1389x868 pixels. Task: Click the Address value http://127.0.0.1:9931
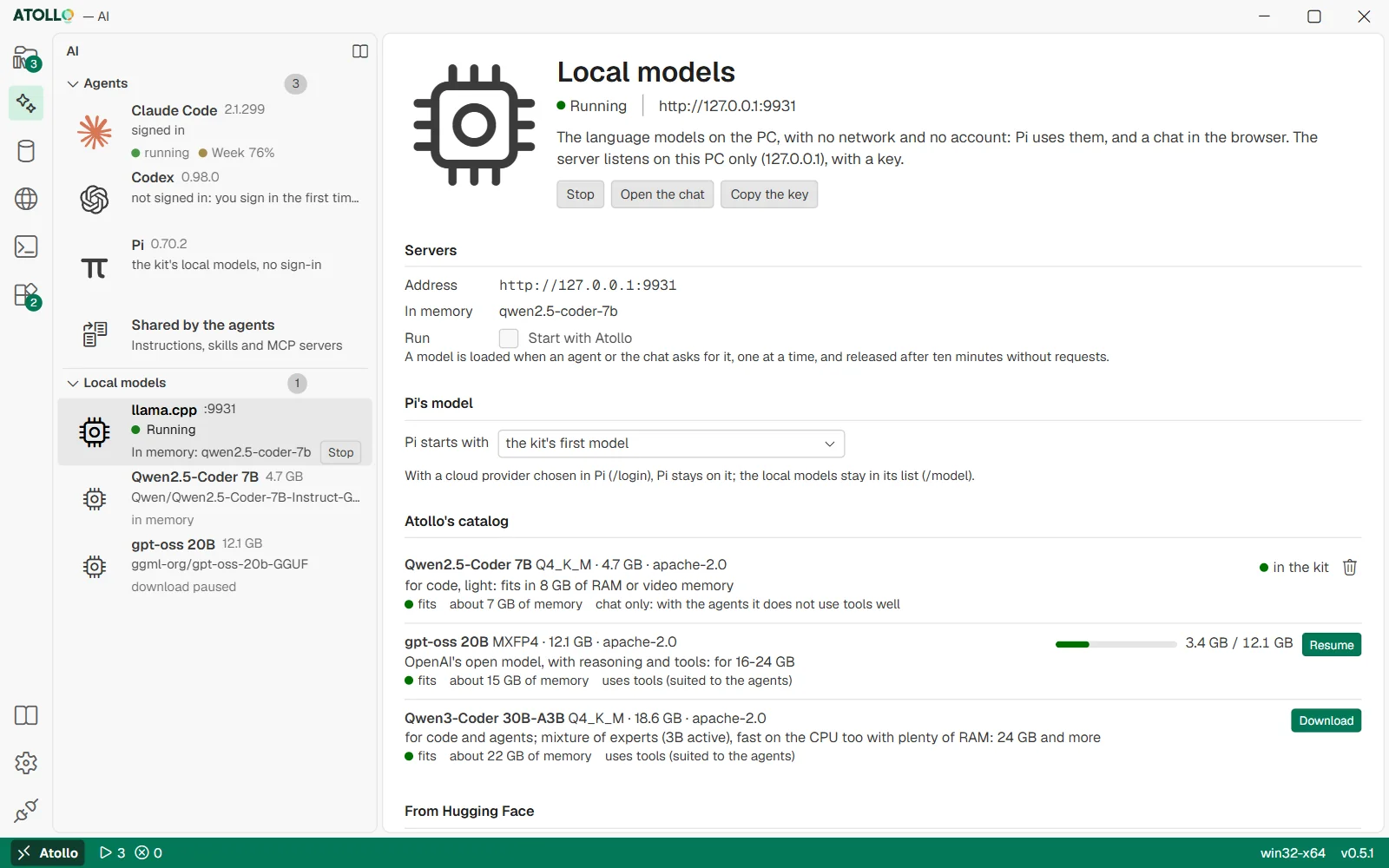click(588, 286)
